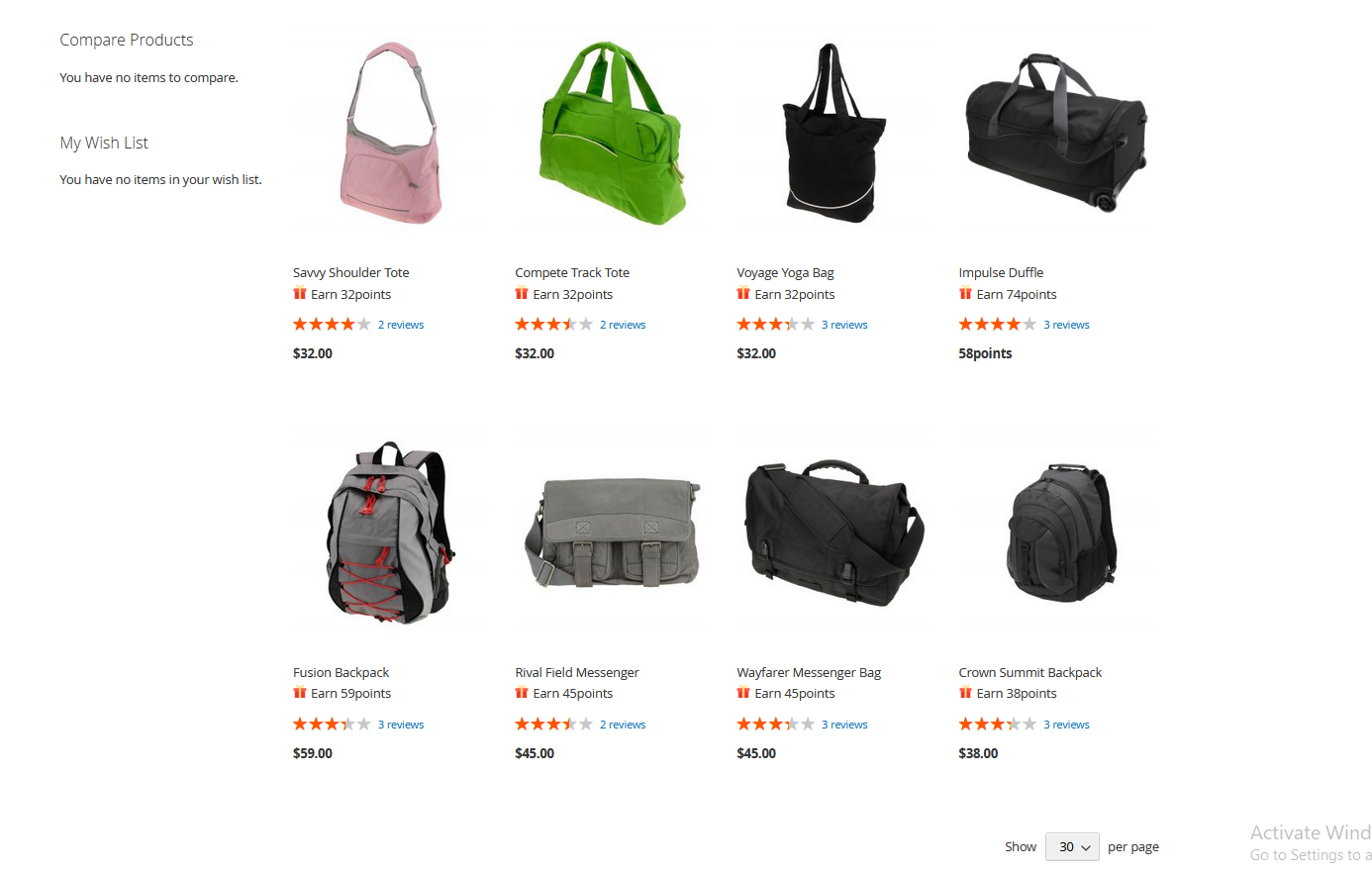This screenshot has height=874, width=1372.
Task: Click star rating of Rival Field Messenger
Action: tap(554, 725)
